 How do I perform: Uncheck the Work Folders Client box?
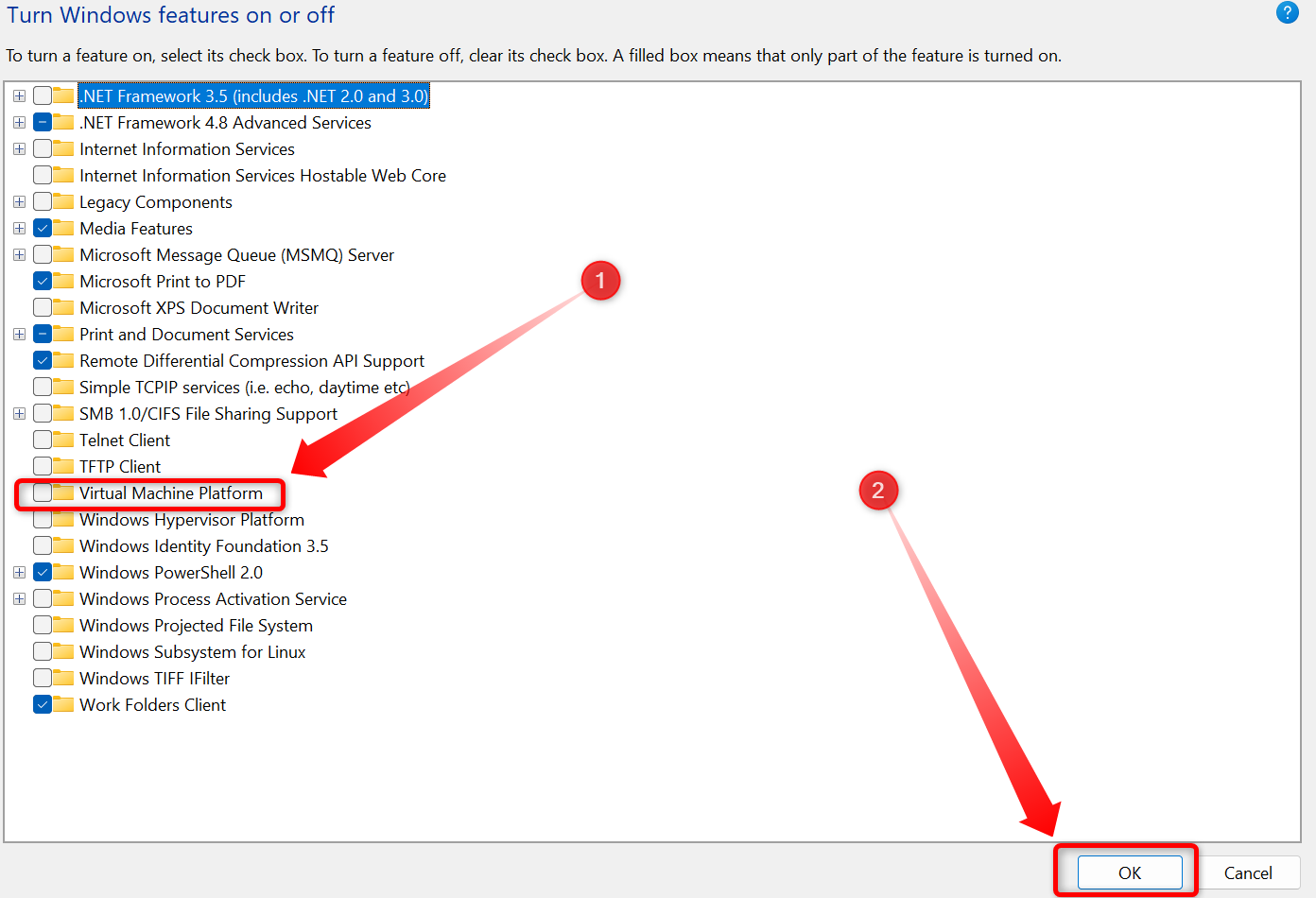pyautogui.click(x=43, y=704)
